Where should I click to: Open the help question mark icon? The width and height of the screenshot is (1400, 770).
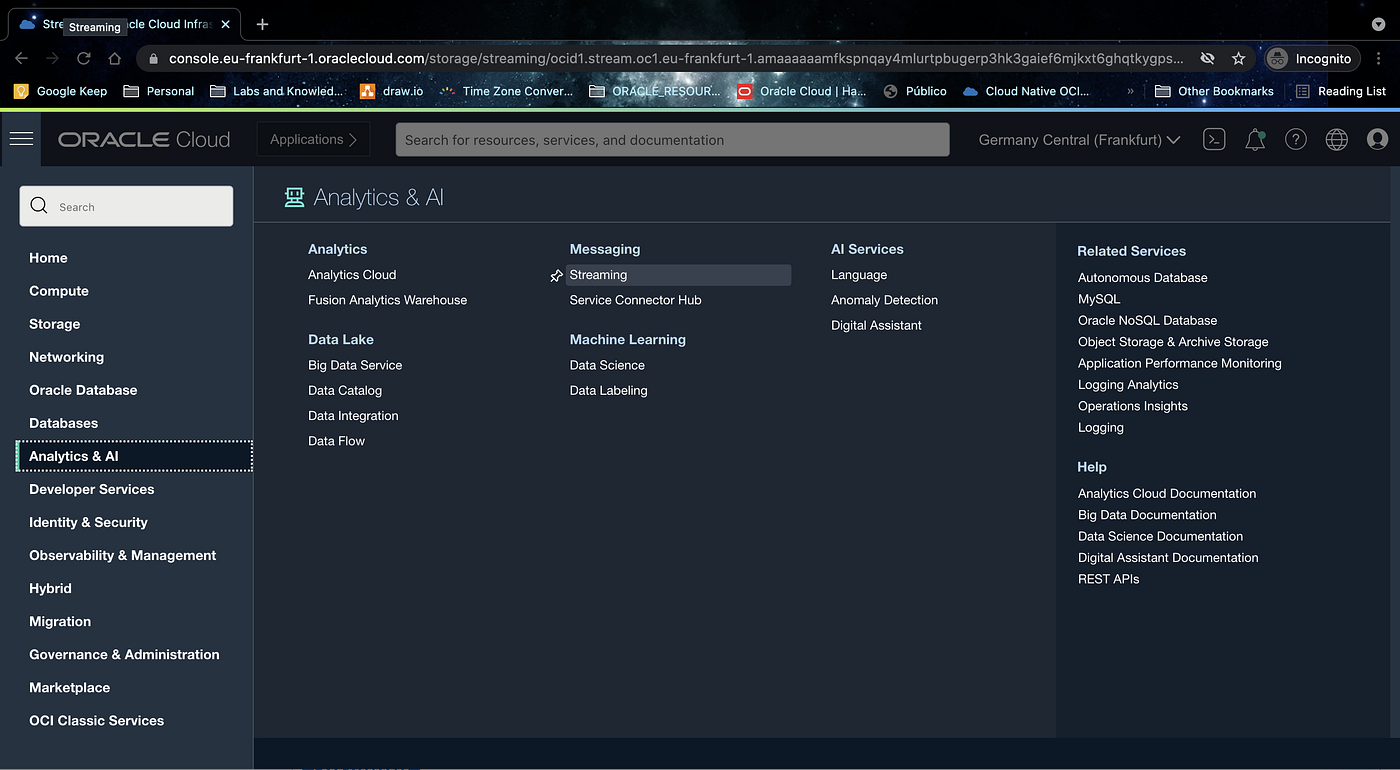(1296, 140)
